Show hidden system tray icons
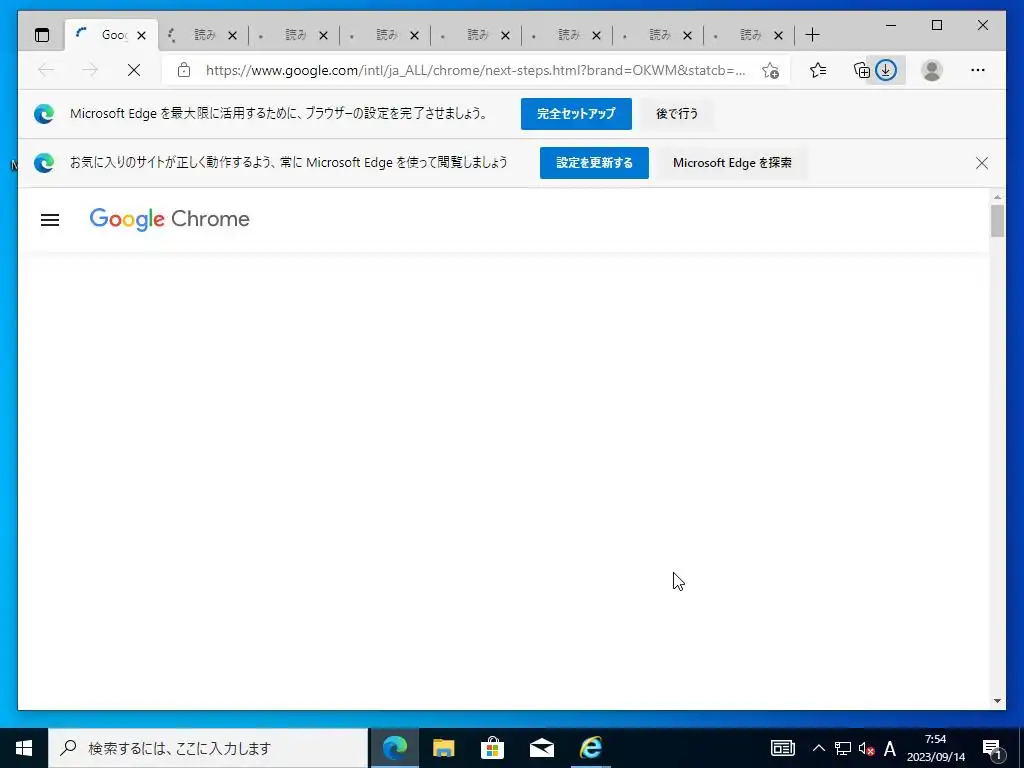This screenshot has width=1024, height=768. pyautogui.click(x=818, y=748)
